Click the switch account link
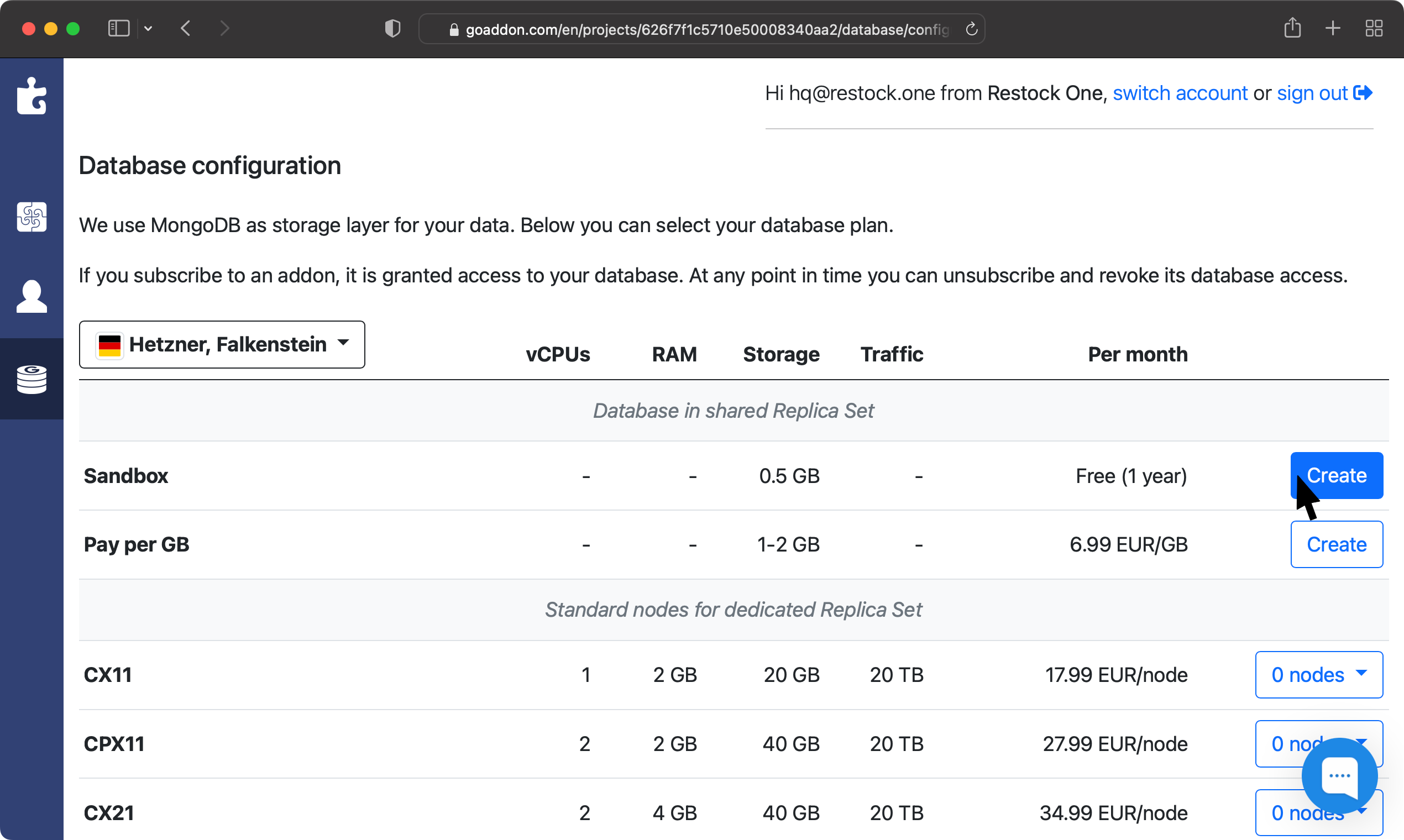This screenshot has height=840, width=1404. coord(1180,93)
